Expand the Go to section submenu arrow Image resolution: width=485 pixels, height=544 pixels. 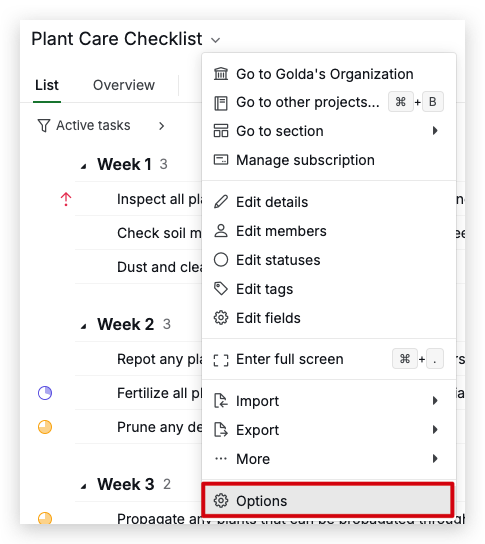click(435, 131)
